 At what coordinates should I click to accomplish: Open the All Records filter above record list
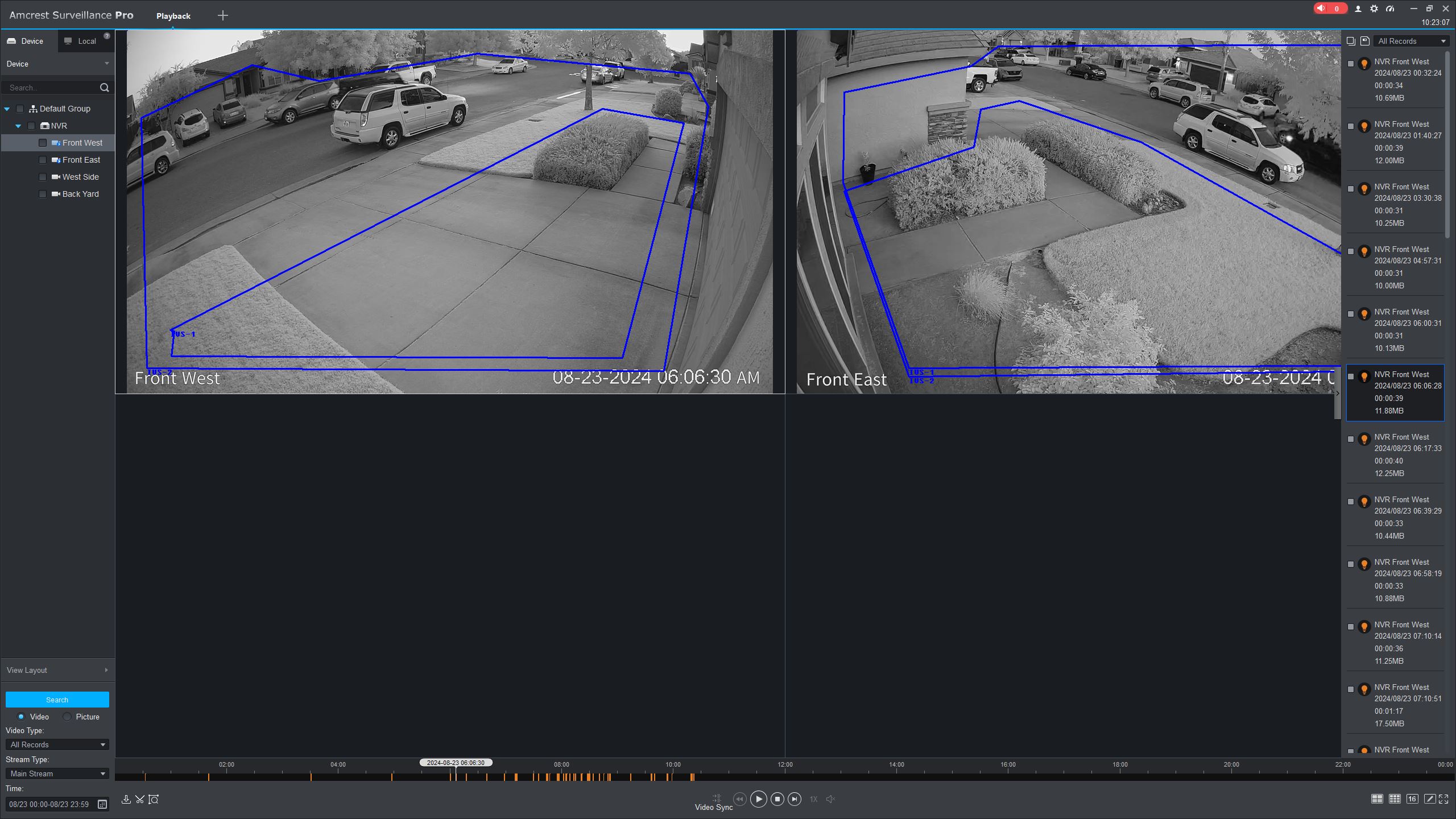1411,41
